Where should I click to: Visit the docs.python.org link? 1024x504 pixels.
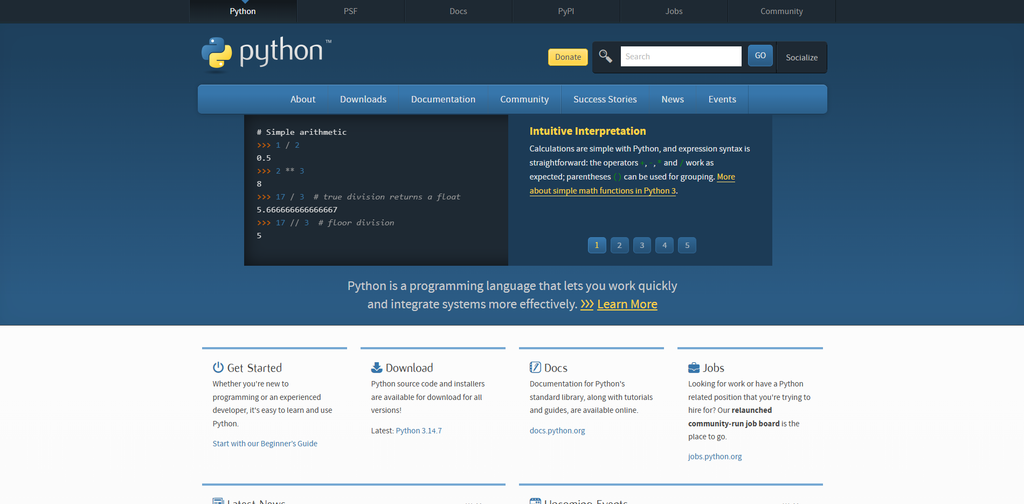(557, 430)
